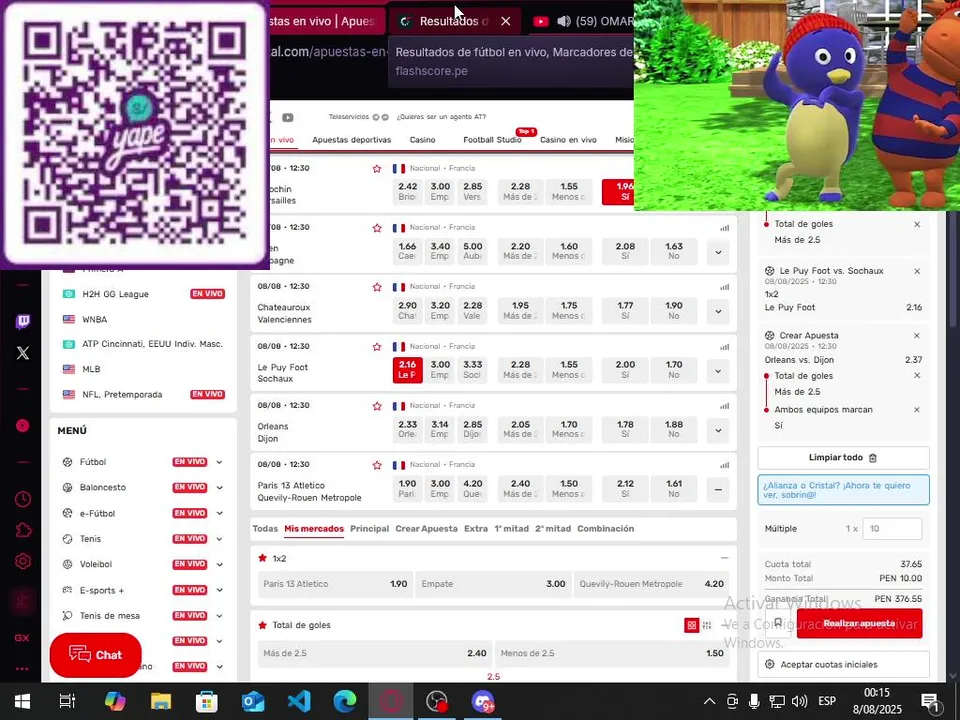Switch Total de goles to slider view icon
Viewport: 960px width, 720px height.
[x=707, y=625]
